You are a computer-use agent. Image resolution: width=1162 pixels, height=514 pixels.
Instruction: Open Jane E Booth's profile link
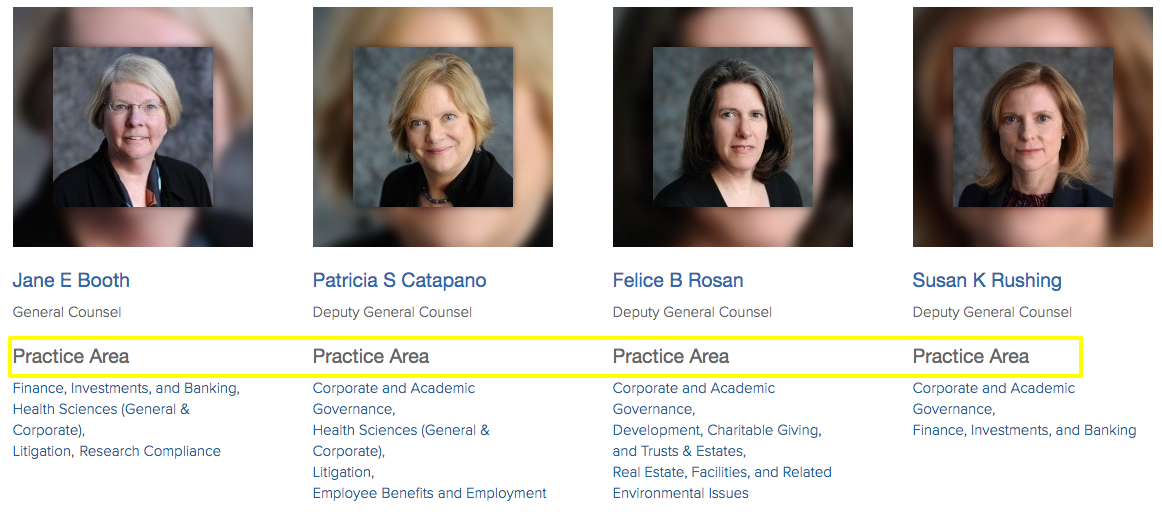click(71, 280)
